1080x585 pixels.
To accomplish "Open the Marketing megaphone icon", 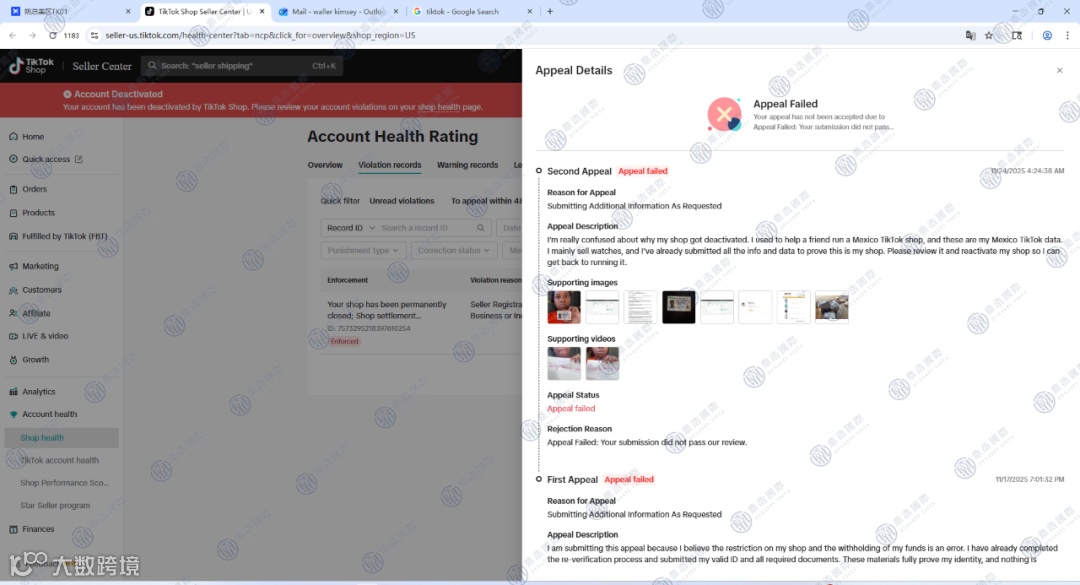I will [x=13, y=266].
